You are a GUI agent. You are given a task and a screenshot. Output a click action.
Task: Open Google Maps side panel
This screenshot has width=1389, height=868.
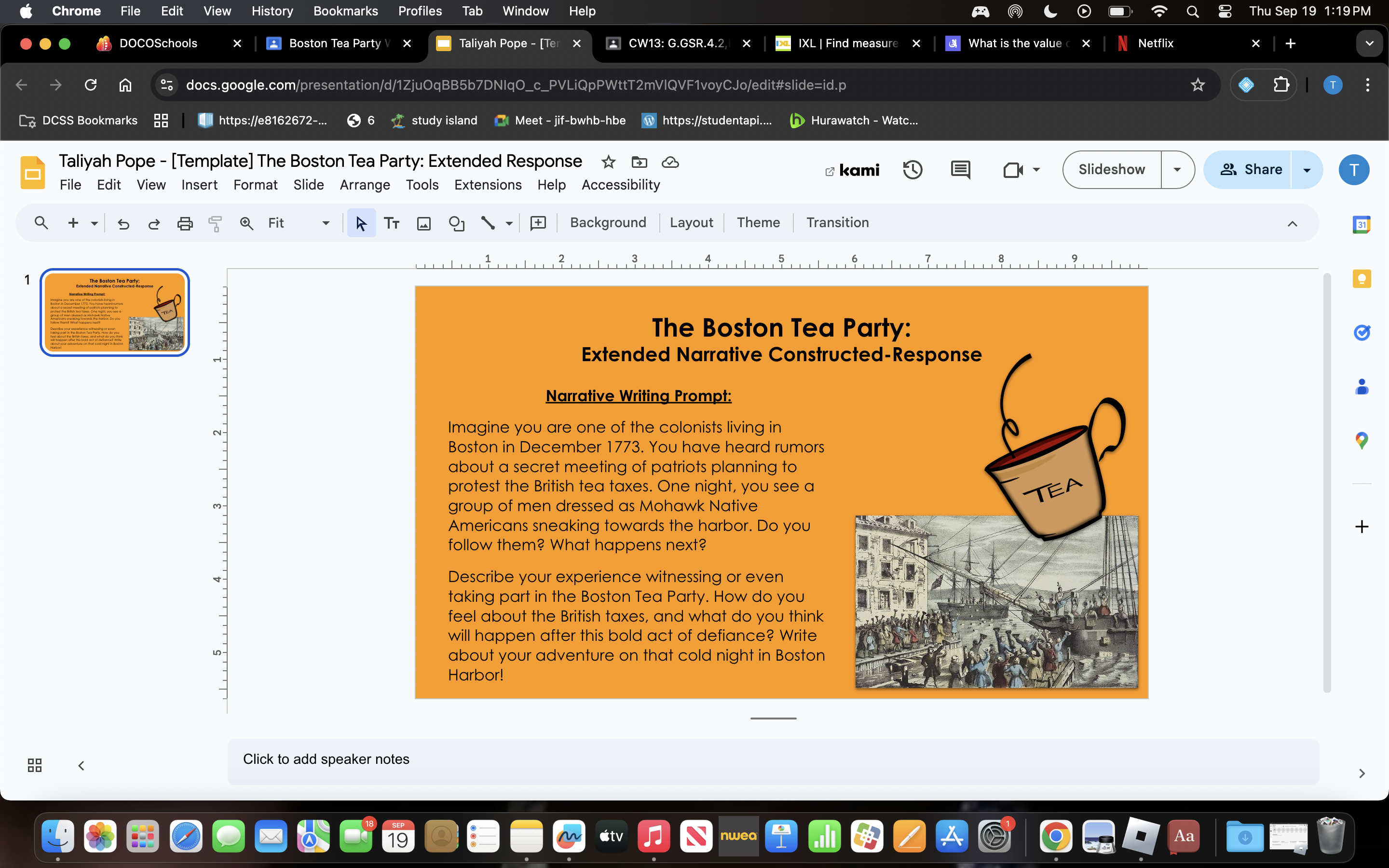(1362, 440)
